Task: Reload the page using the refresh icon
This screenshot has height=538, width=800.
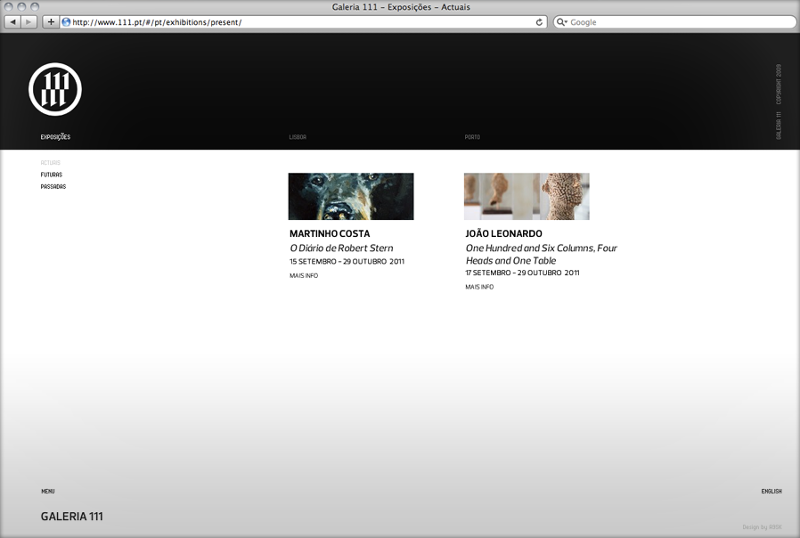Action: (540, 22)
